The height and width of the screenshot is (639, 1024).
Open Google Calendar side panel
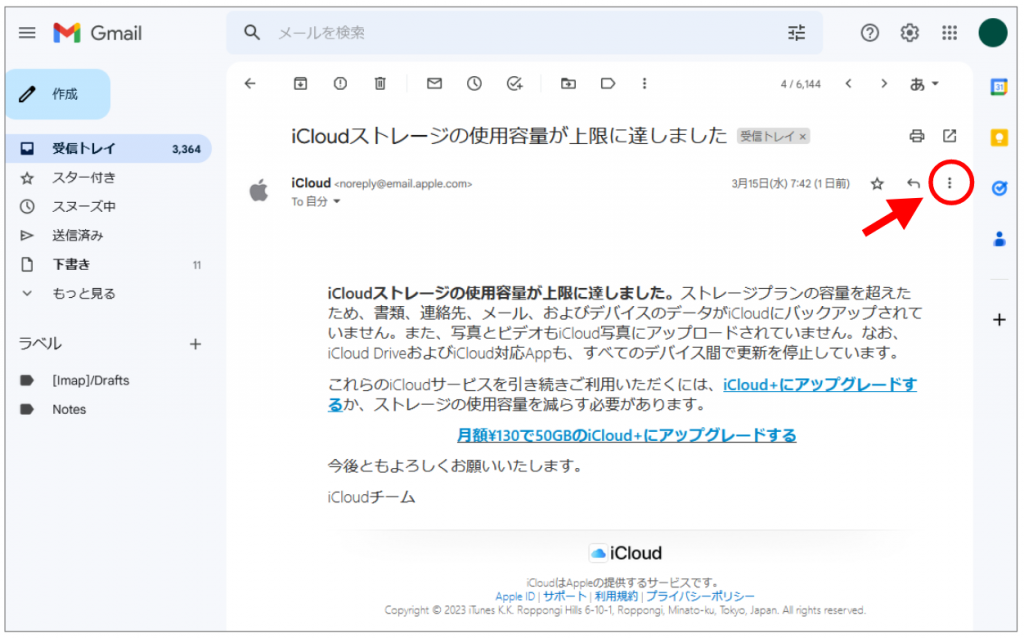click(999, 87)
